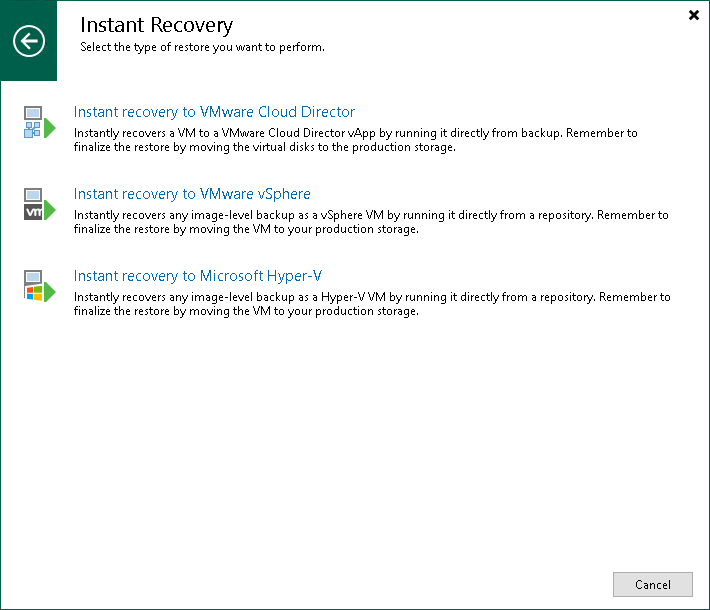Click the vSphere VM description text
The width and height of the screenshot is (710, 610).
[371, 222]
